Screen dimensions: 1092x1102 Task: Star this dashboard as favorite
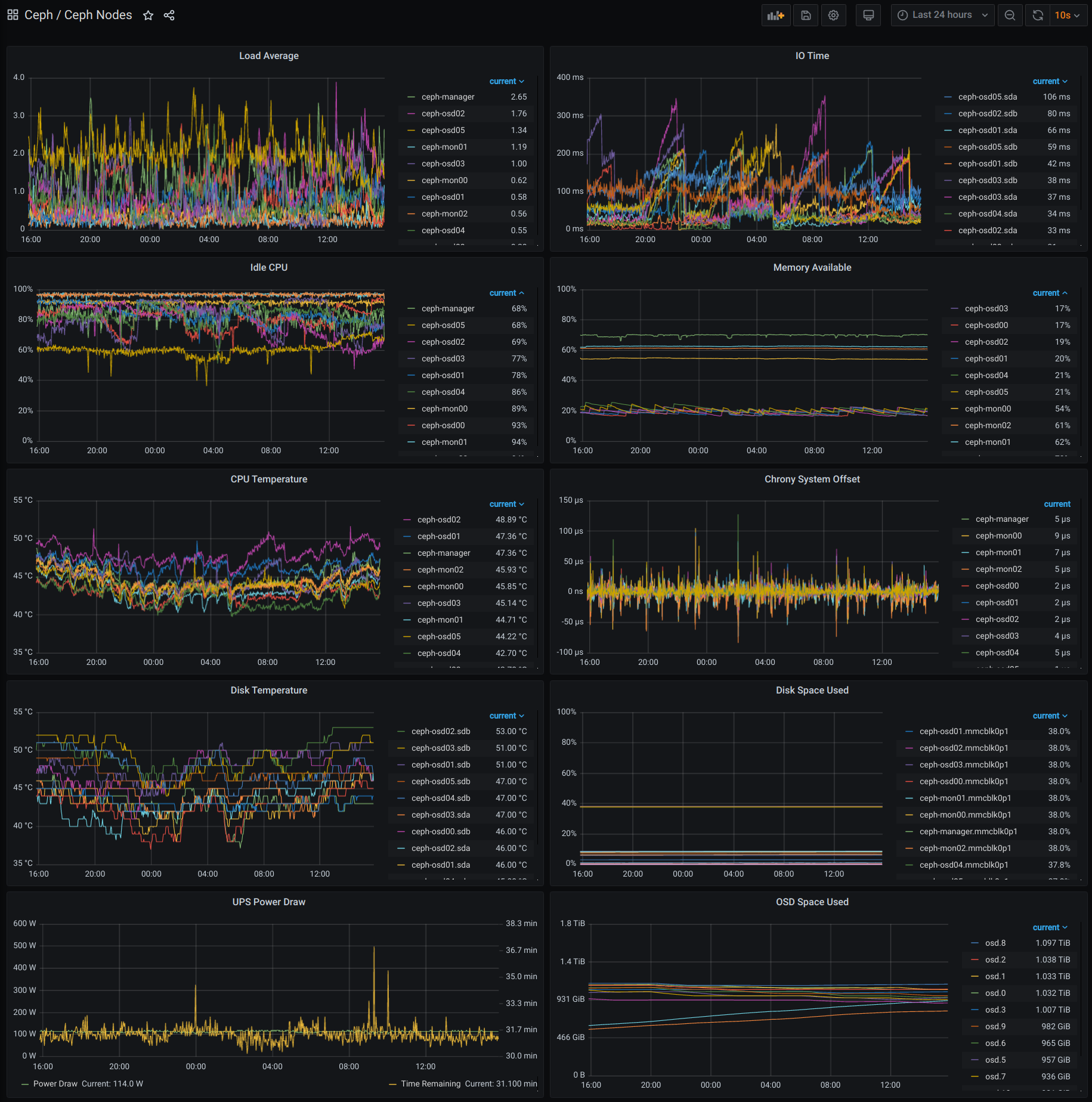point(149,16)
